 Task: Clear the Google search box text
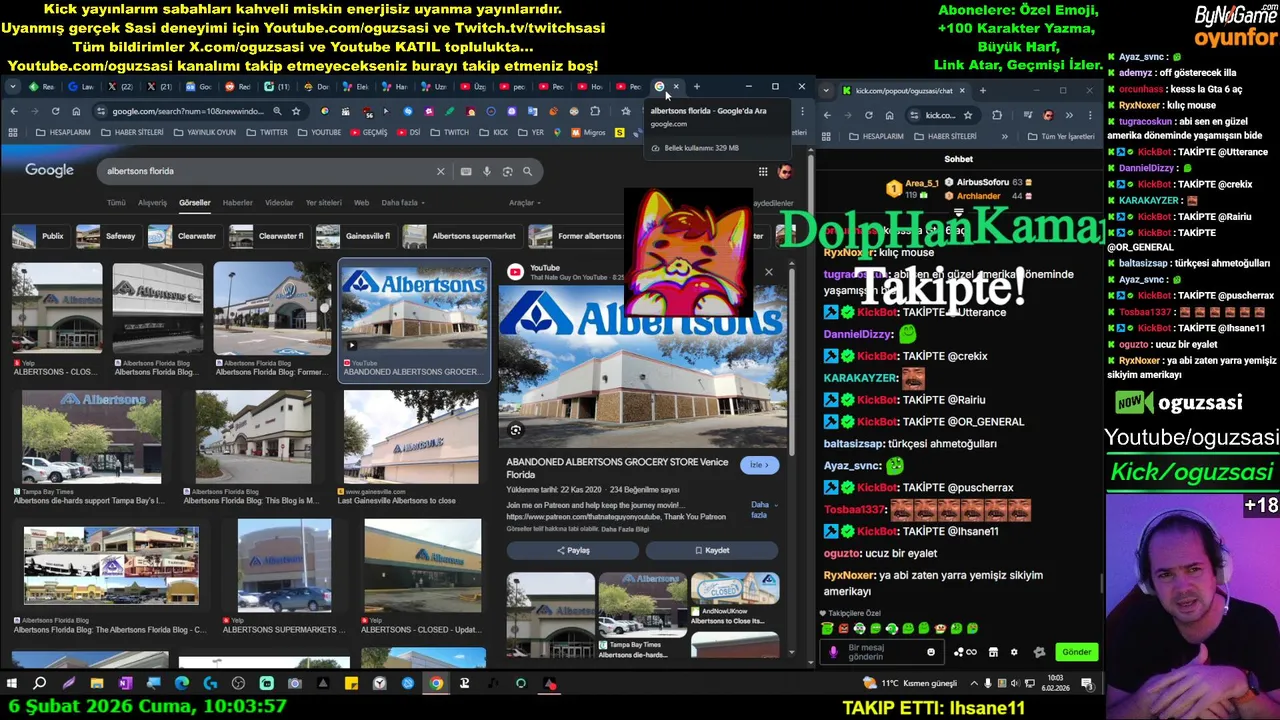440,171
